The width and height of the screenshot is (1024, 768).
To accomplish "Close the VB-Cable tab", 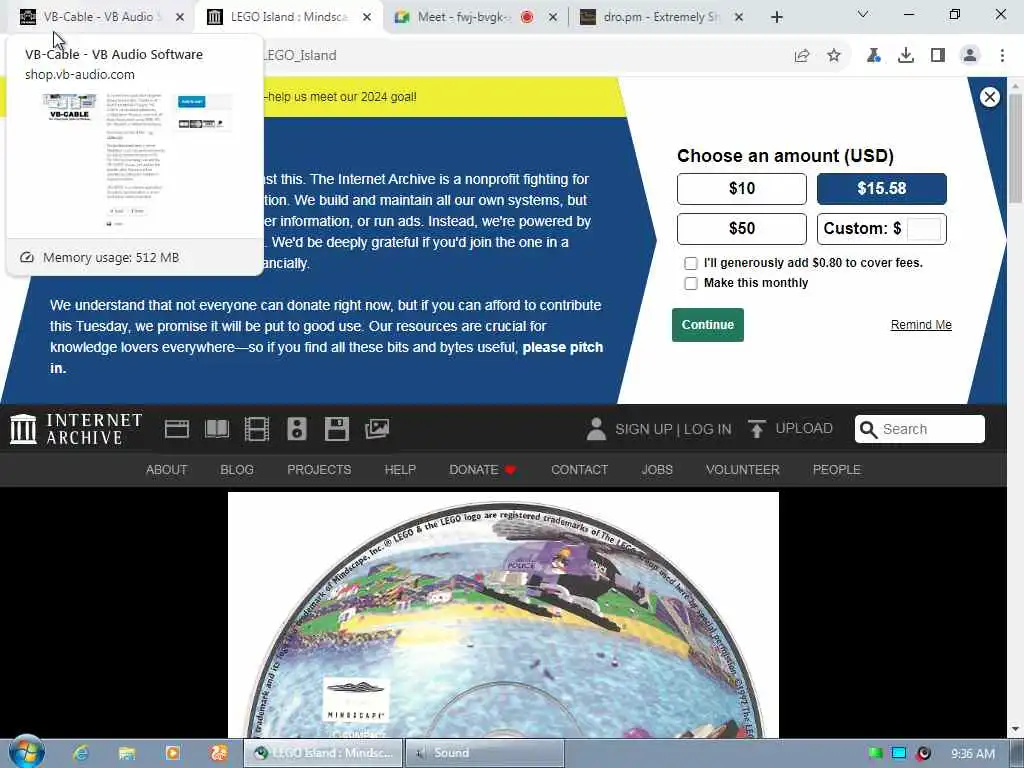I will click(x=180, y=18).
